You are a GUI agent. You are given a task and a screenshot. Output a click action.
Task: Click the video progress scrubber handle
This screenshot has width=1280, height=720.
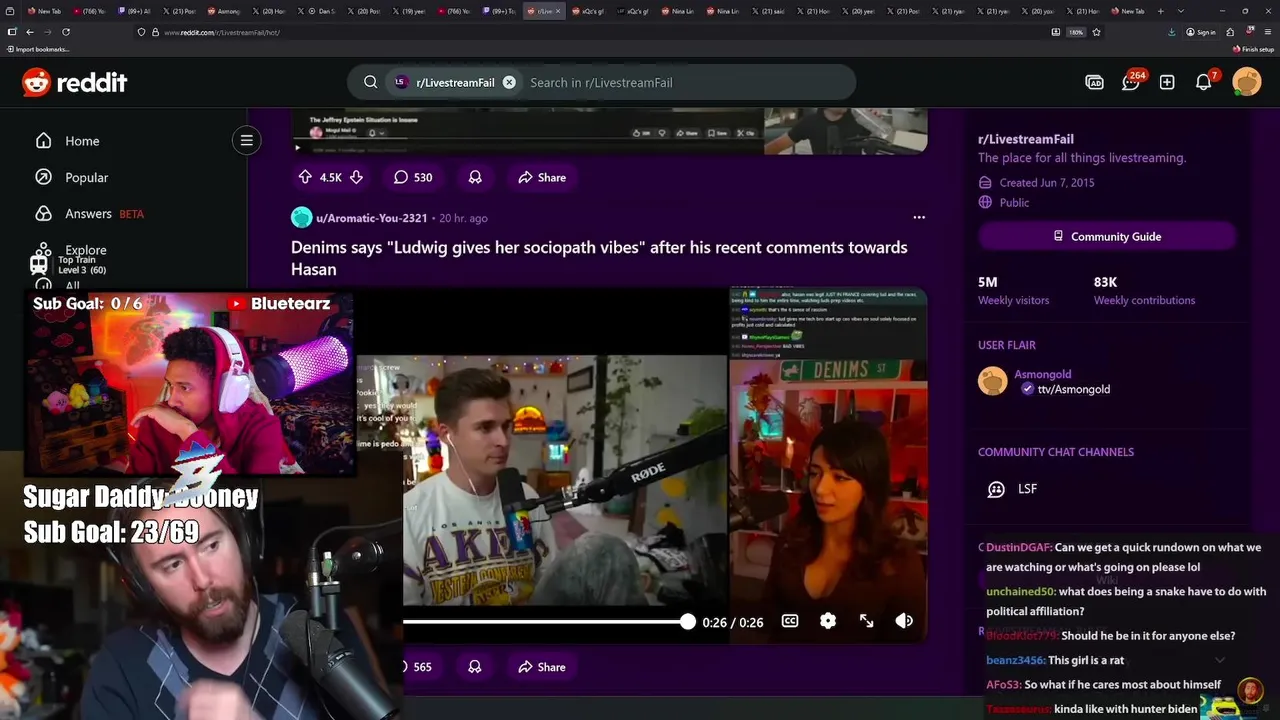click(x=687, y=621)
